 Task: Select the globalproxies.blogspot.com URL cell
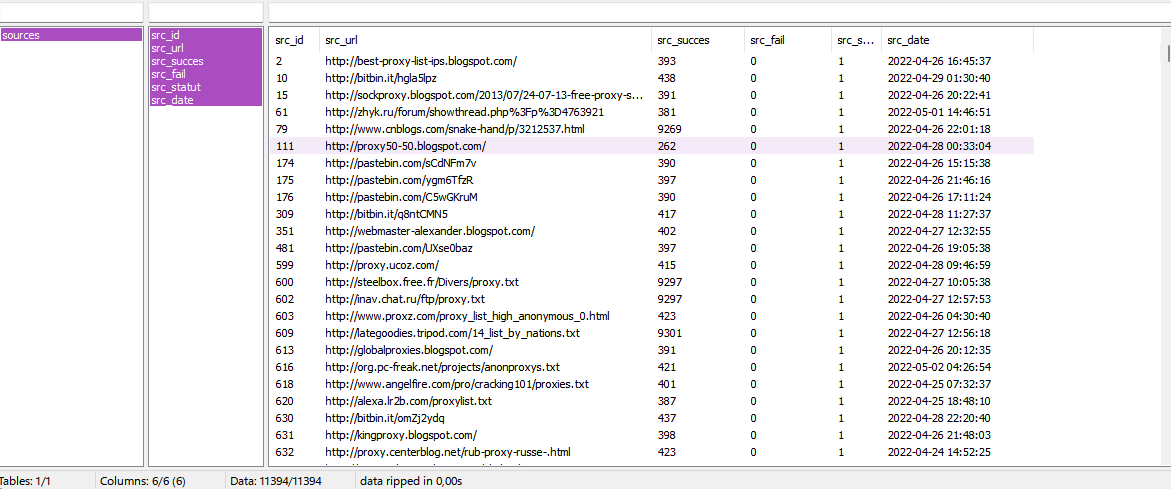click(x=409, y=349)
